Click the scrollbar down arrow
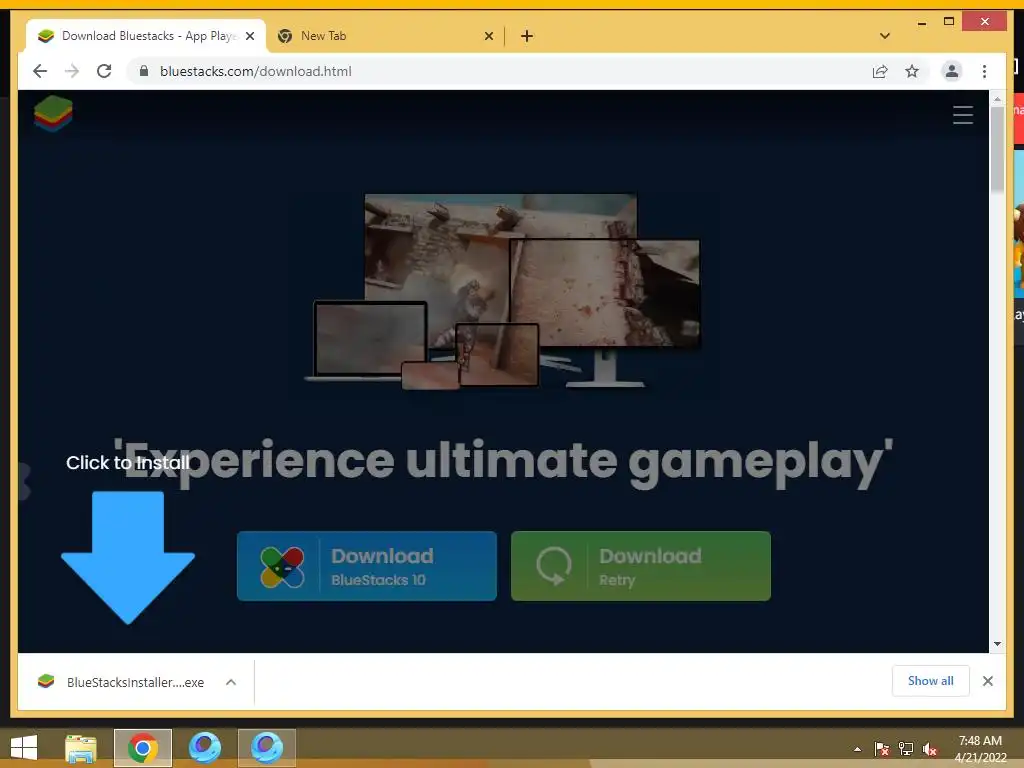 [x=997, y=644]
